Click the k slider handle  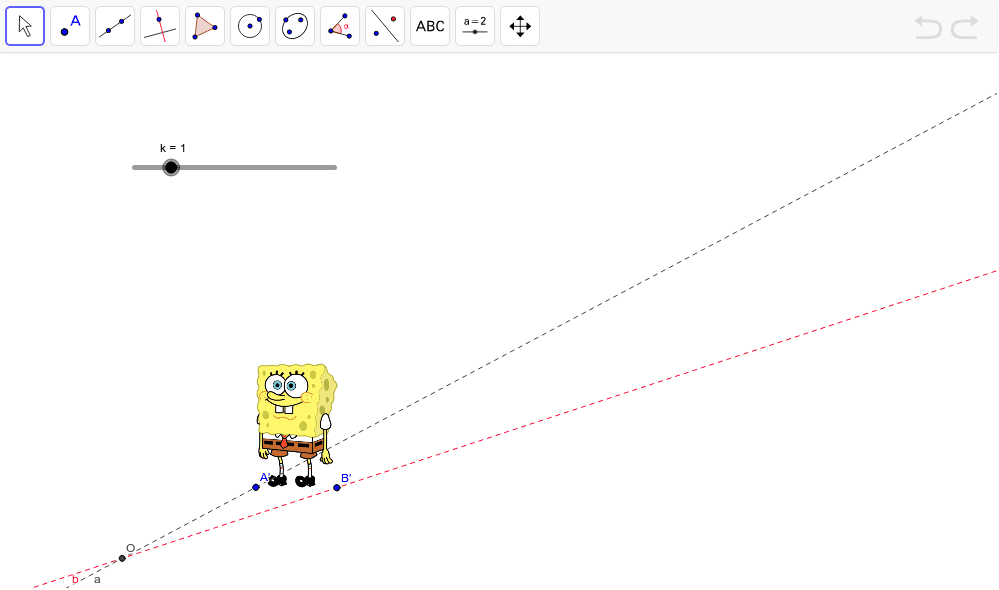[171, 168]
